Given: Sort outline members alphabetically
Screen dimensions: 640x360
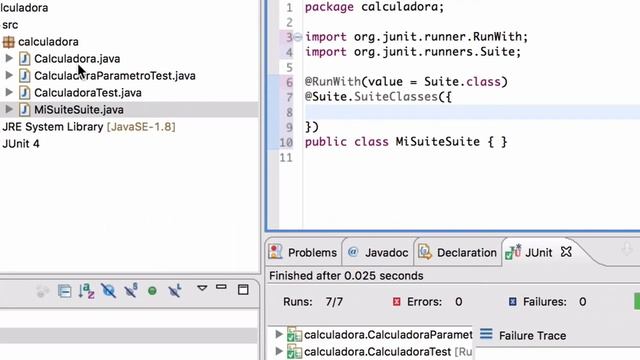Looking at the screenshot, I should click(x=87, y=291).
